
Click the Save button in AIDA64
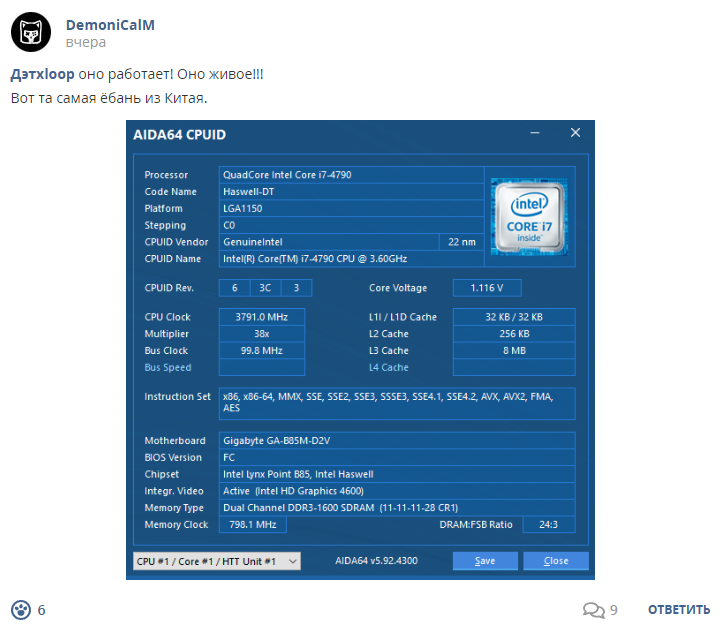click(485, 561)
